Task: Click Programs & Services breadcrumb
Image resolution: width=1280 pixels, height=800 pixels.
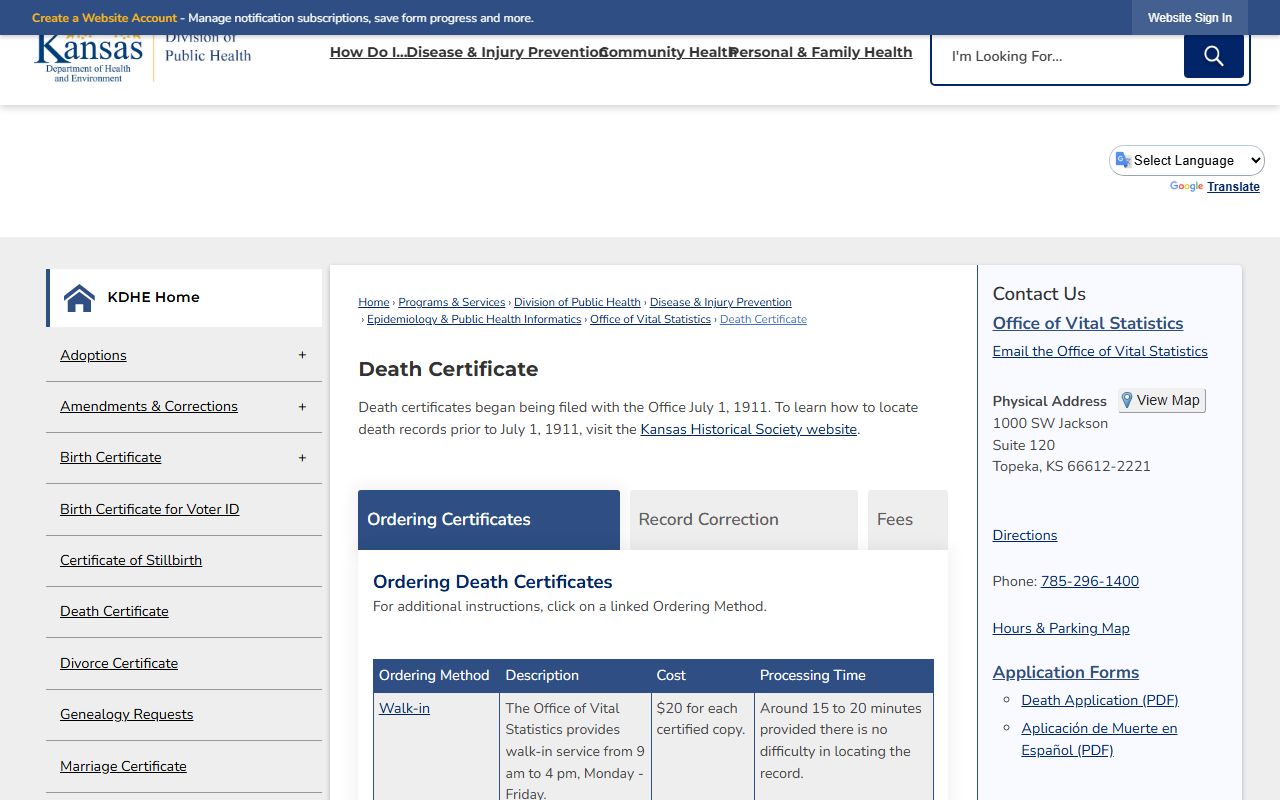Action: (x=452, y=302)
